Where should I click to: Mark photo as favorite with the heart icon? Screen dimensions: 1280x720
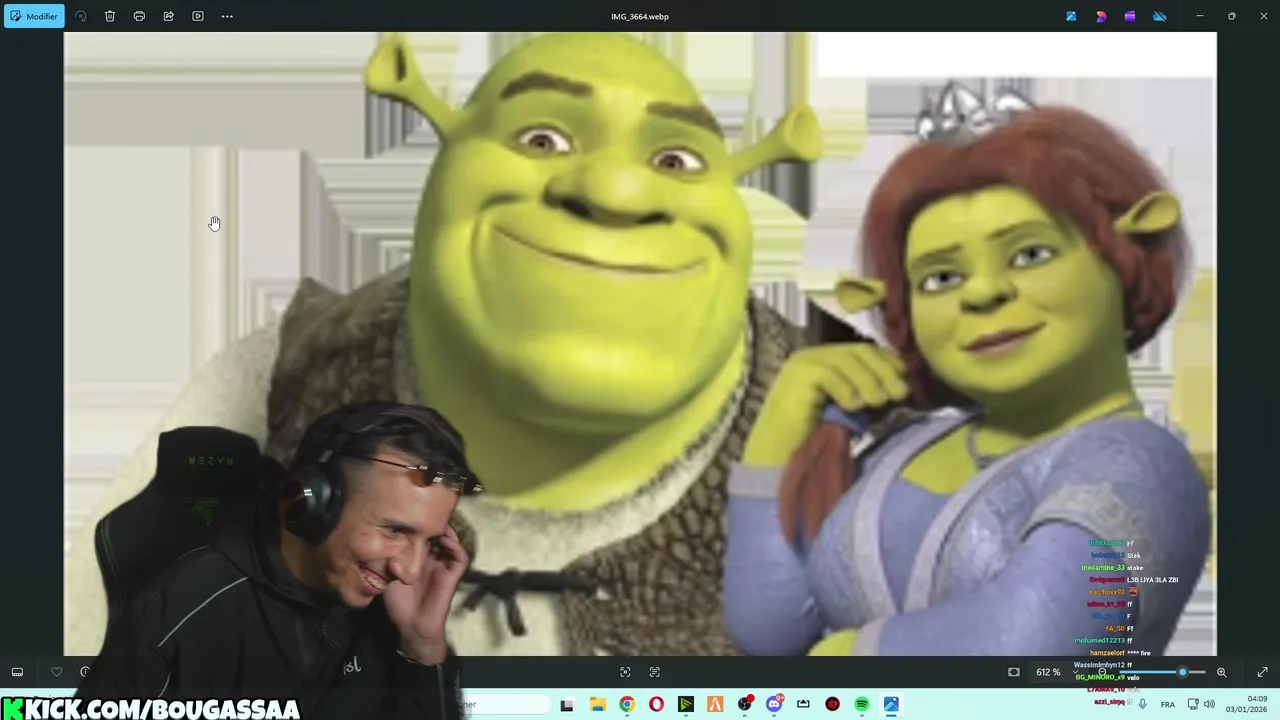pyautogui.click(x=56, y=672)
